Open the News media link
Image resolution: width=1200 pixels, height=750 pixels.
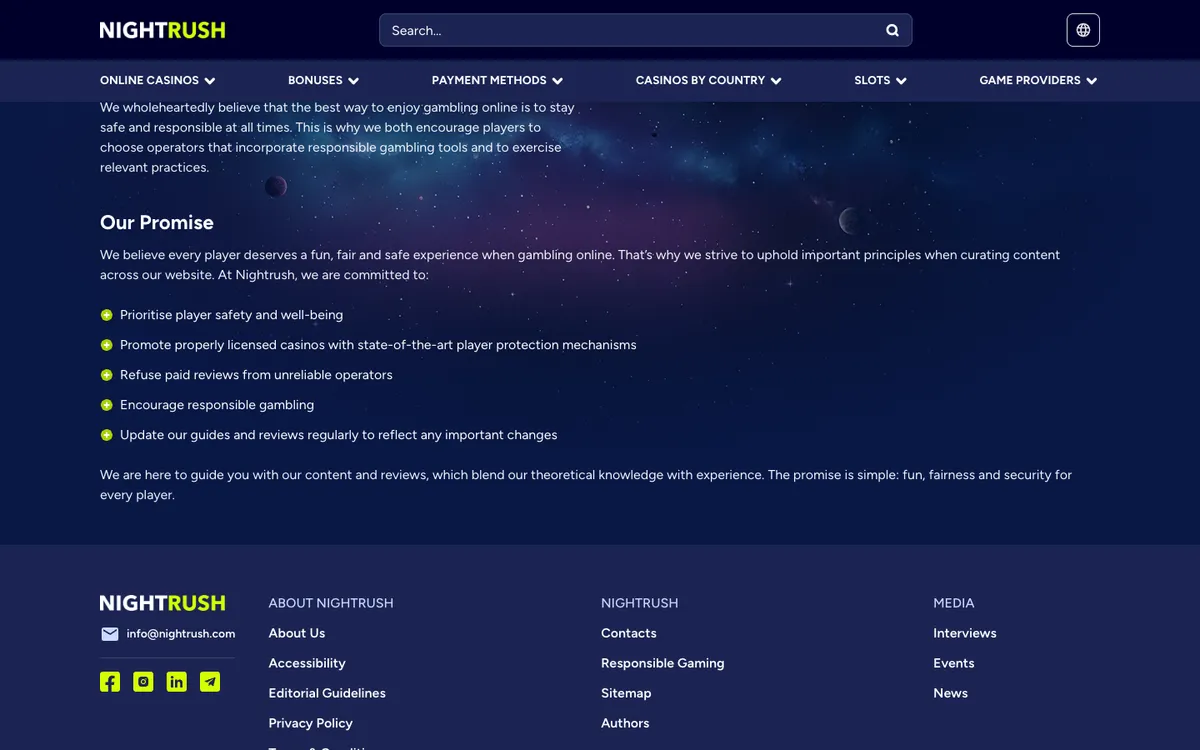click(x=950, y=693)
